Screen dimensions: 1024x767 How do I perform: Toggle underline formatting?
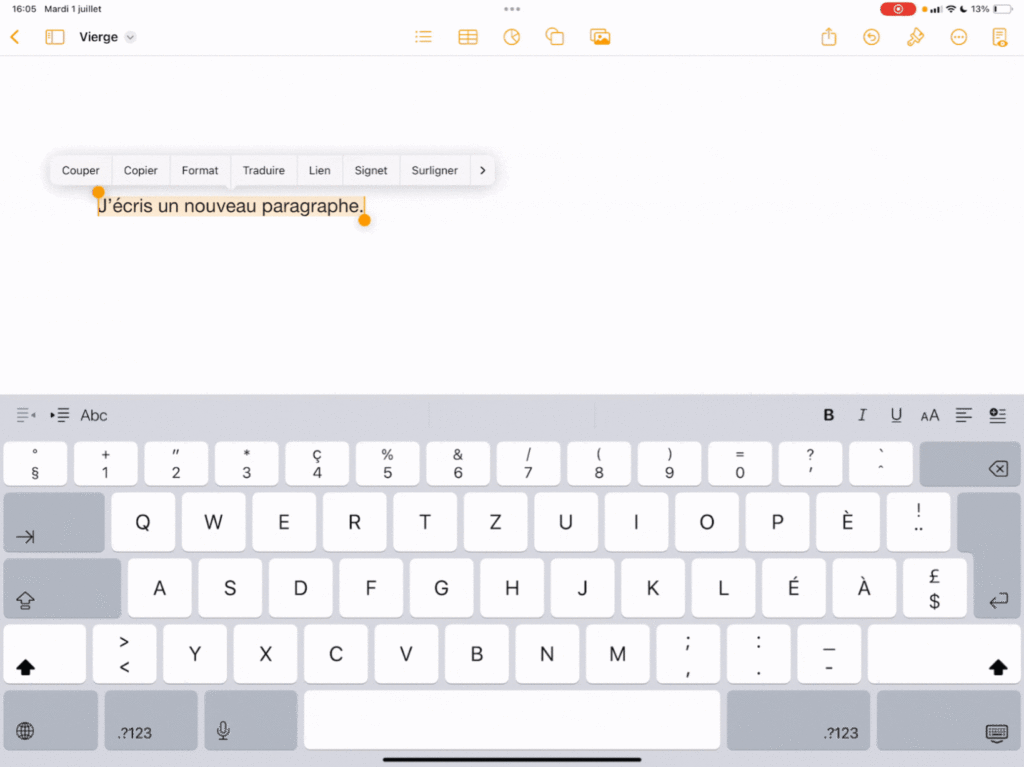coord(896,415)
